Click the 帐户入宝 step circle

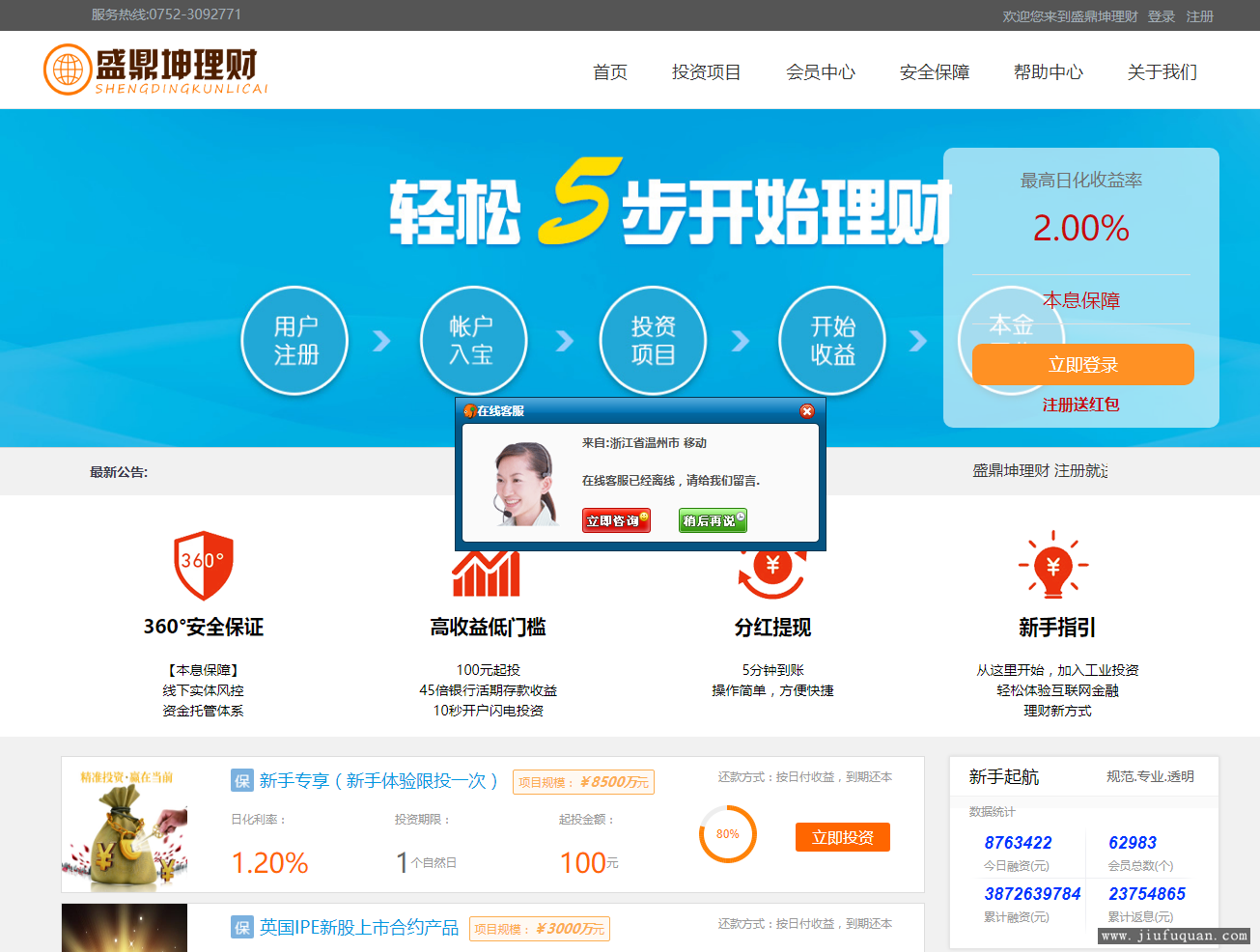pos(474,340)
